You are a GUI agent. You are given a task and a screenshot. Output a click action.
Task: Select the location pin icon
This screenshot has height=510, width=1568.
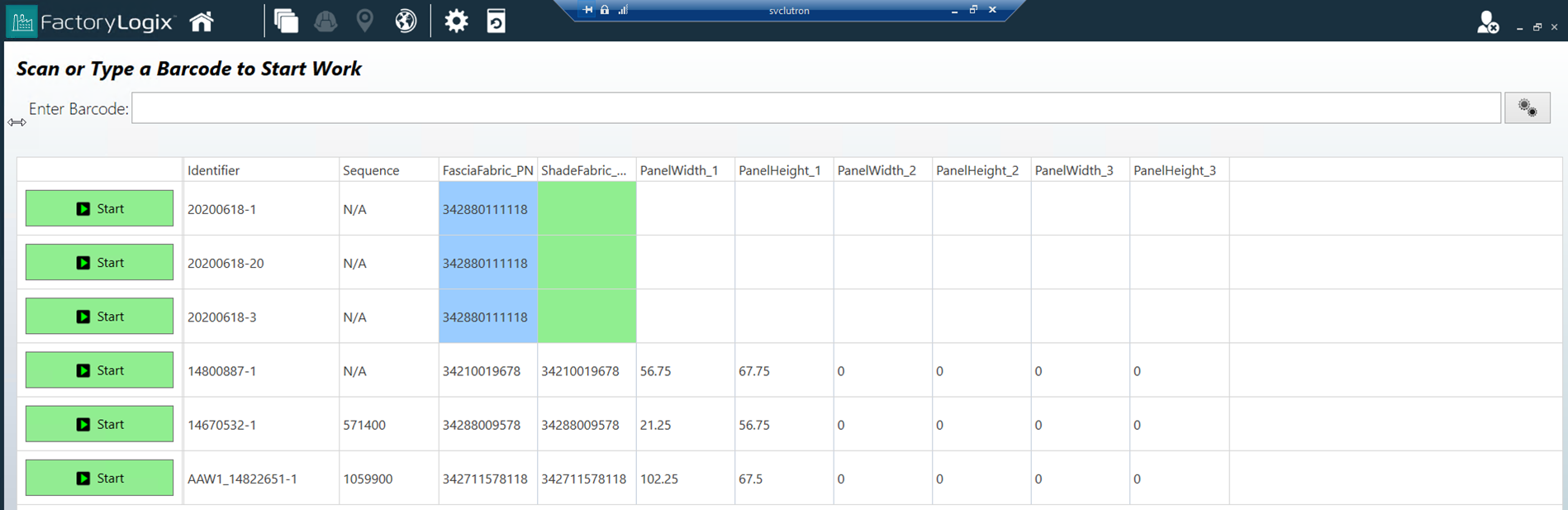point(364,21)
